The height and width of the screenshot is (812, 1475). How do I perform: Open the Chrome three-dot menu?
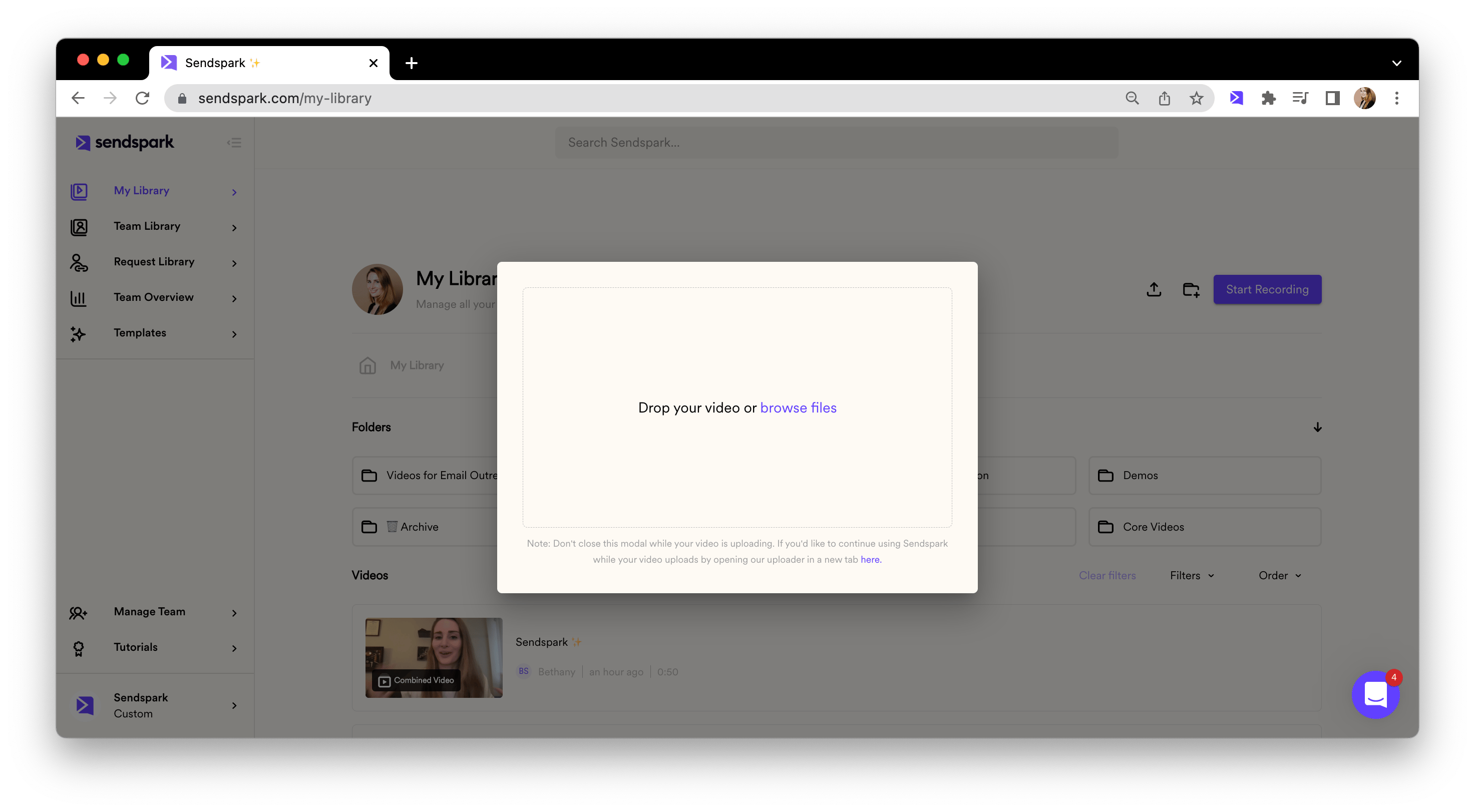point(1396,99)
